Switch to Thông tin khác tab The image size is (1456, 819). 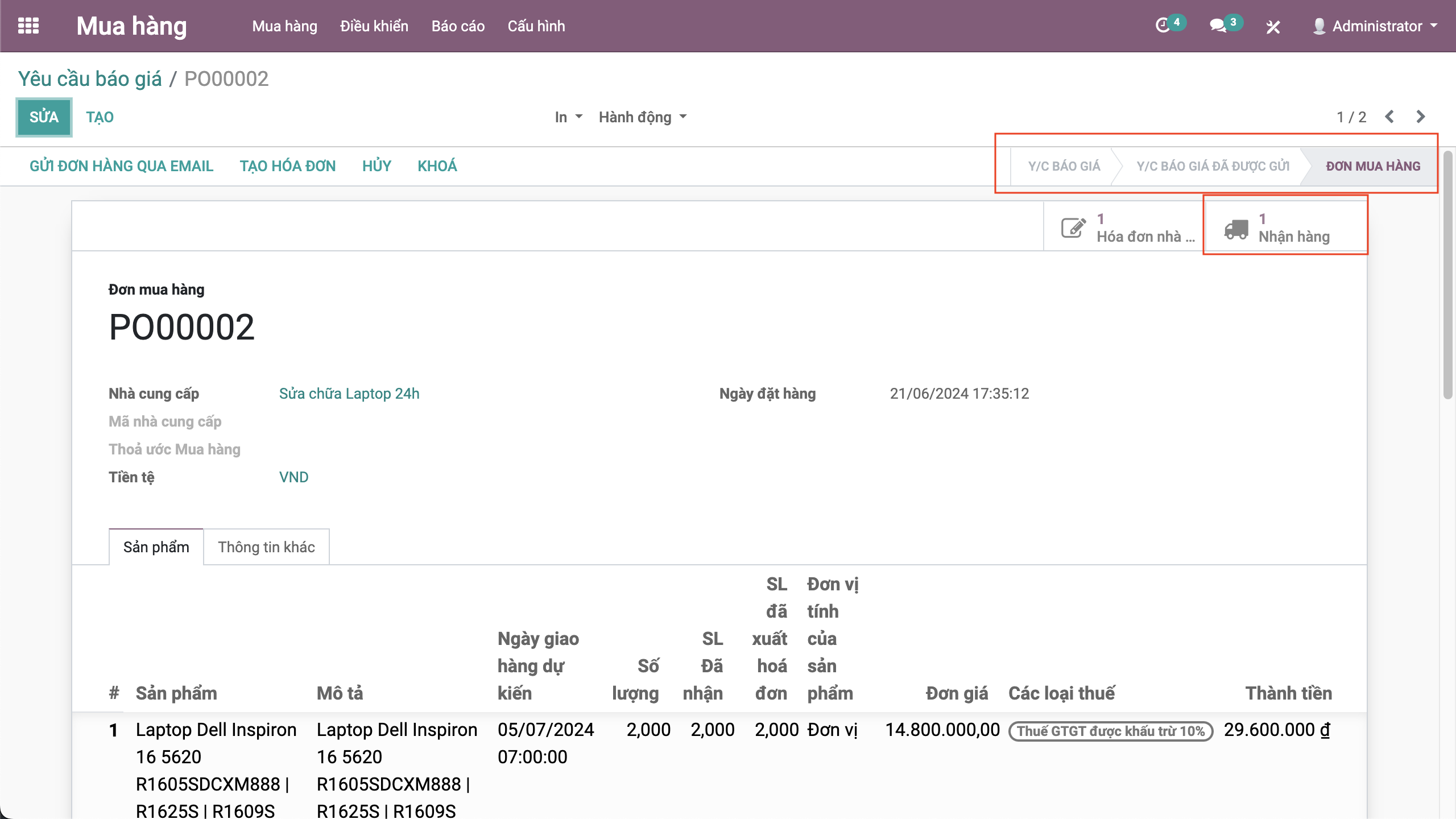[266, 547]
